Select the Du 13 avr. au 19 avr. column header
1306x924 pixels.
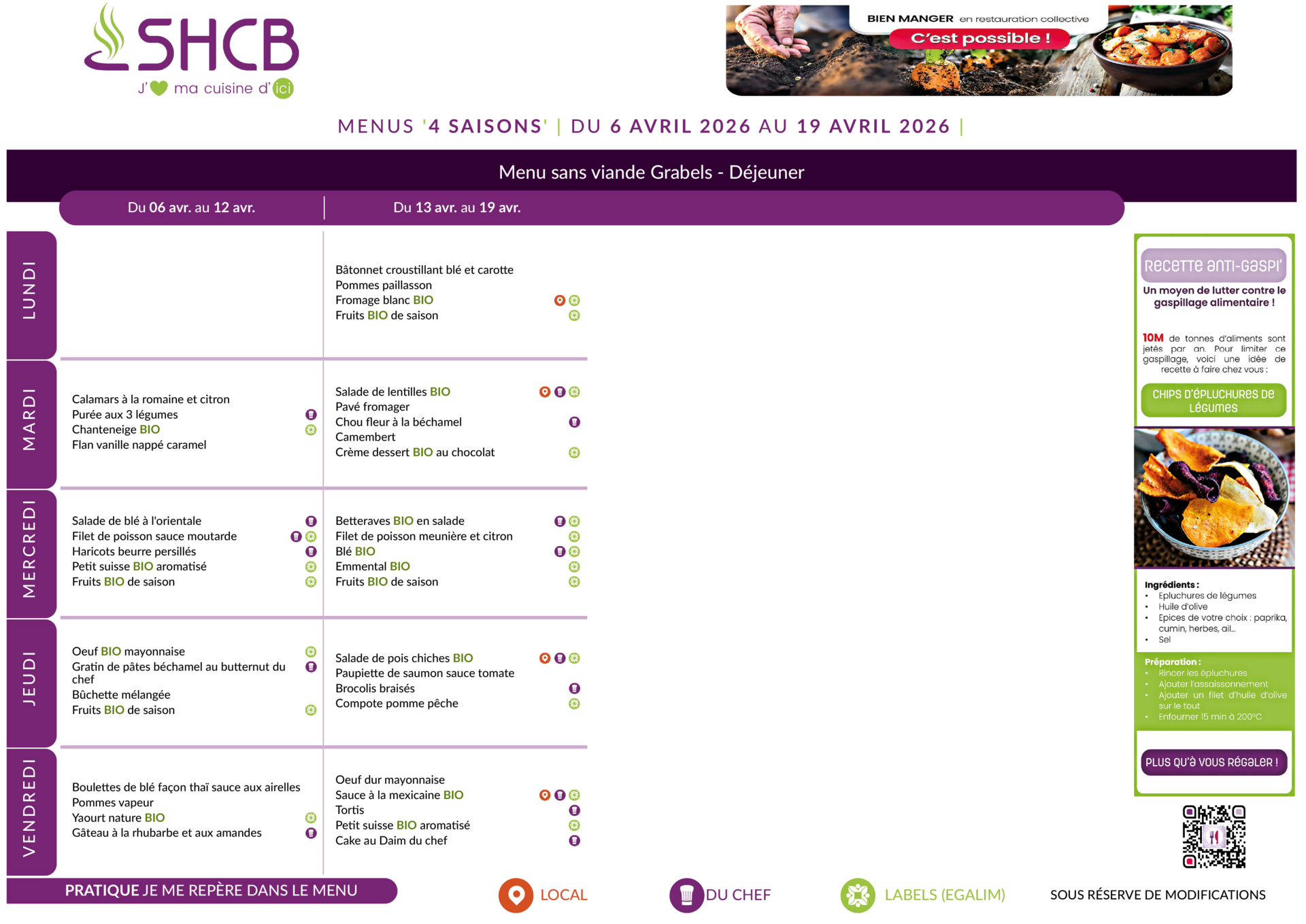(x=456, y=208)
